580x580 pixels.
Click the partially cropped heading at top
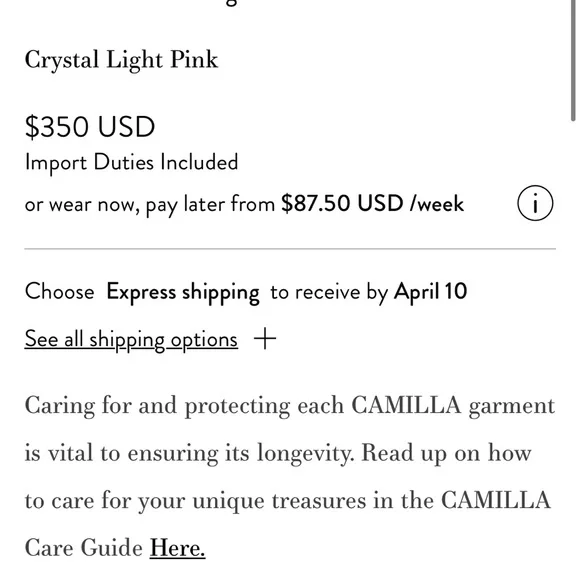231,3
